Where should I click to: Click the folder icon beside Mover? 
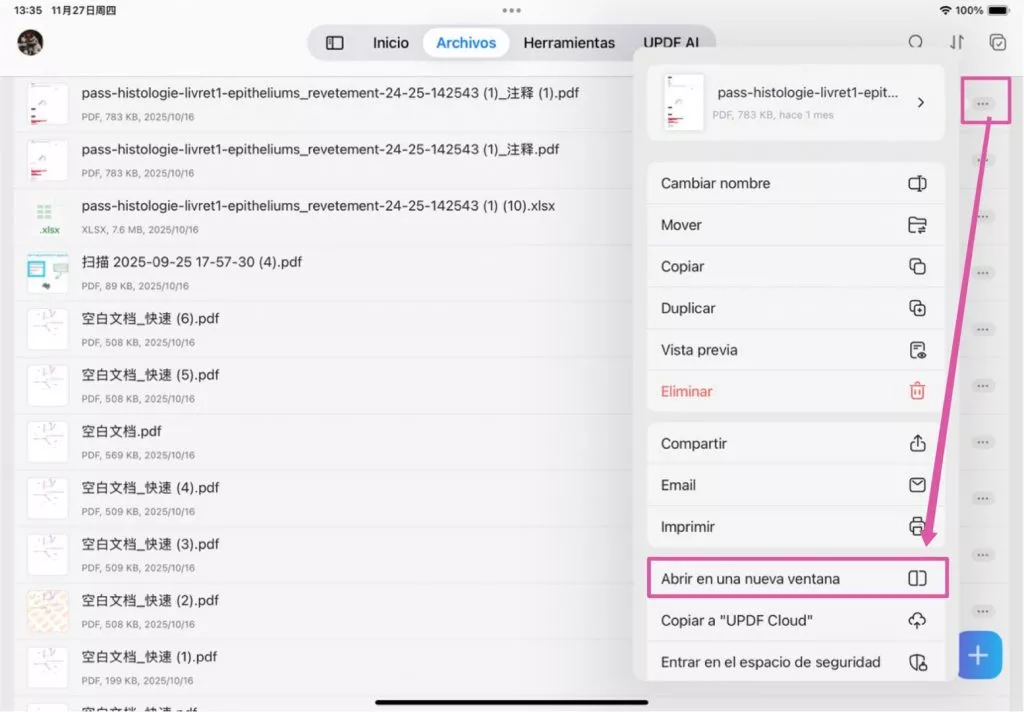click(x=917, y=225)
